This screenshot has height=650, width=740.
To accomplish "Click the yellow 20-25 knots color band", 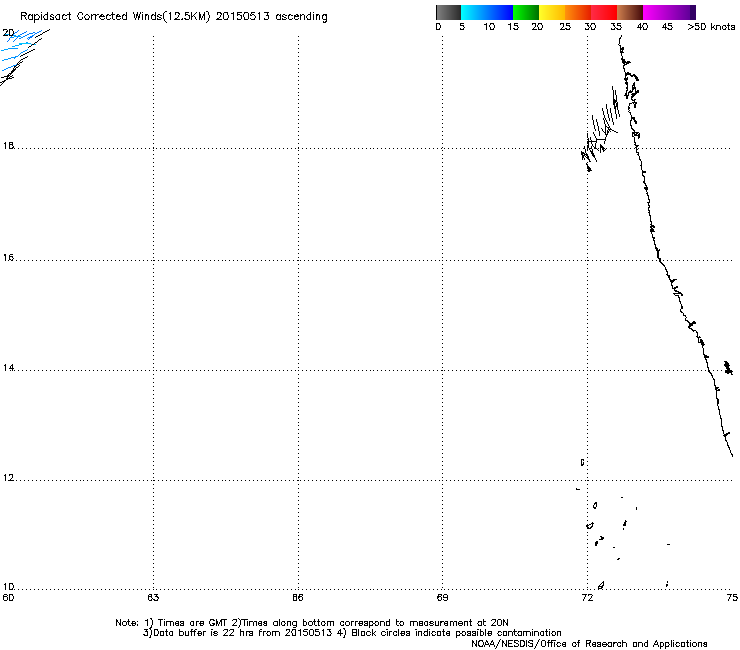I will tap(552, 12).
